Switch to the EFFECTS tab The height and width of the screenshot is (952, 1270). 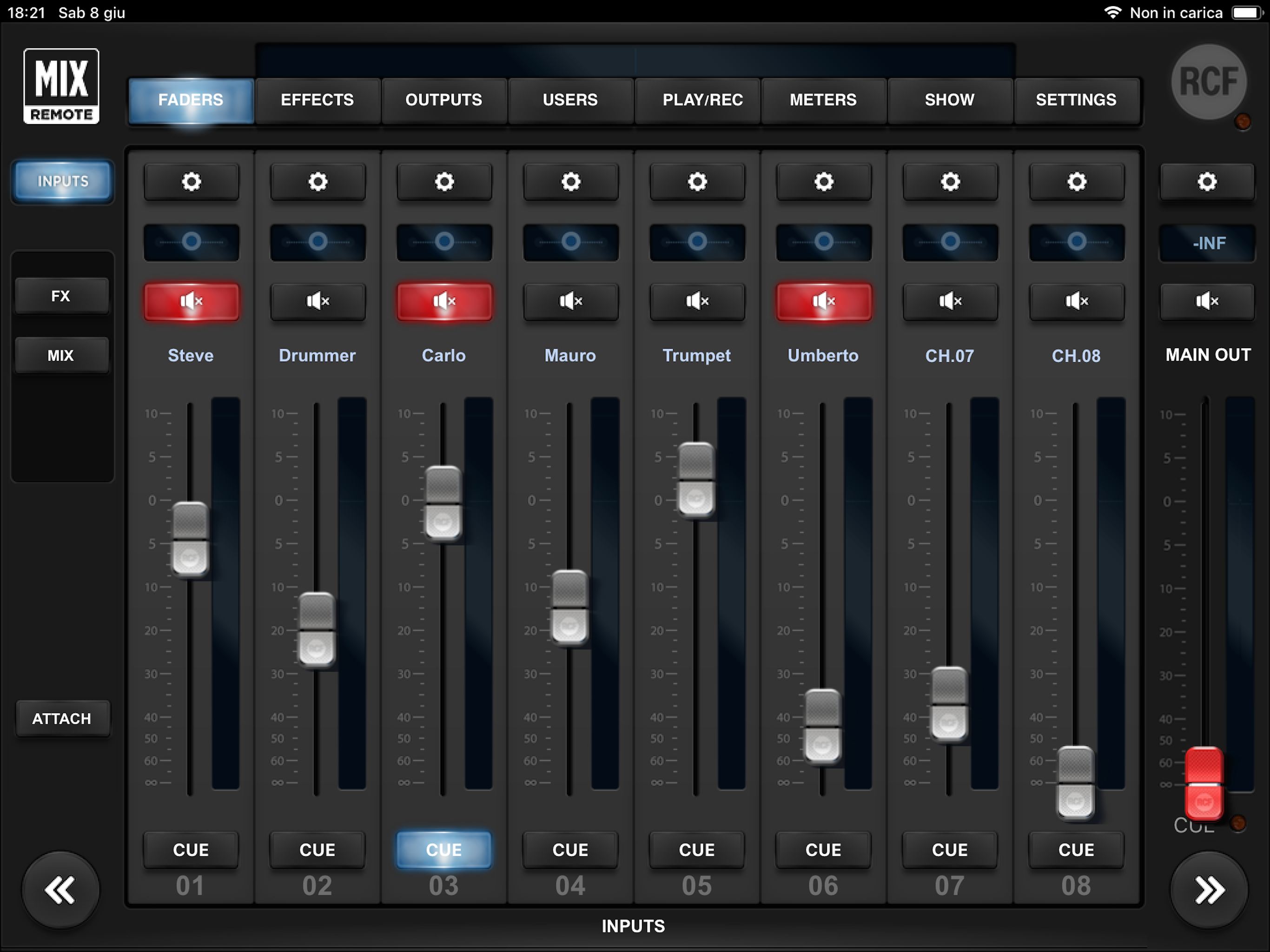(317, 100)
